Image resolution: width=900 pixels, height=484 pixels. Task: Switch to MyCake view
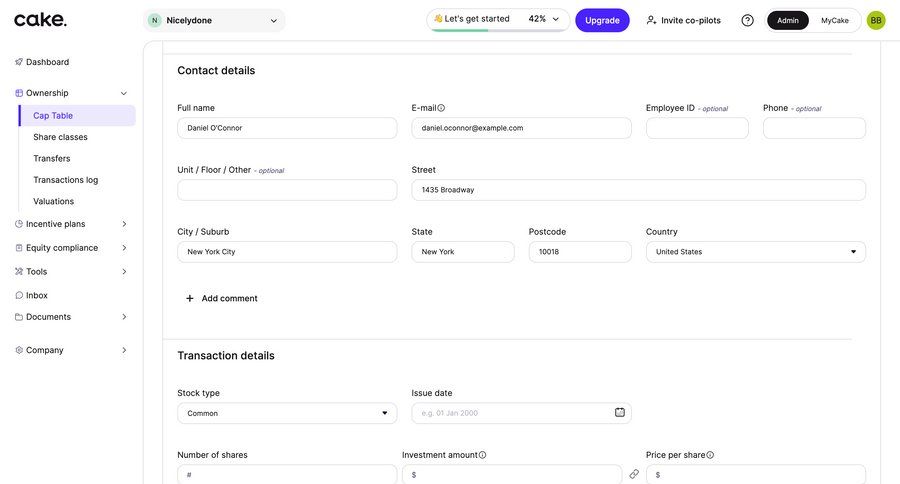pos(834,20)
